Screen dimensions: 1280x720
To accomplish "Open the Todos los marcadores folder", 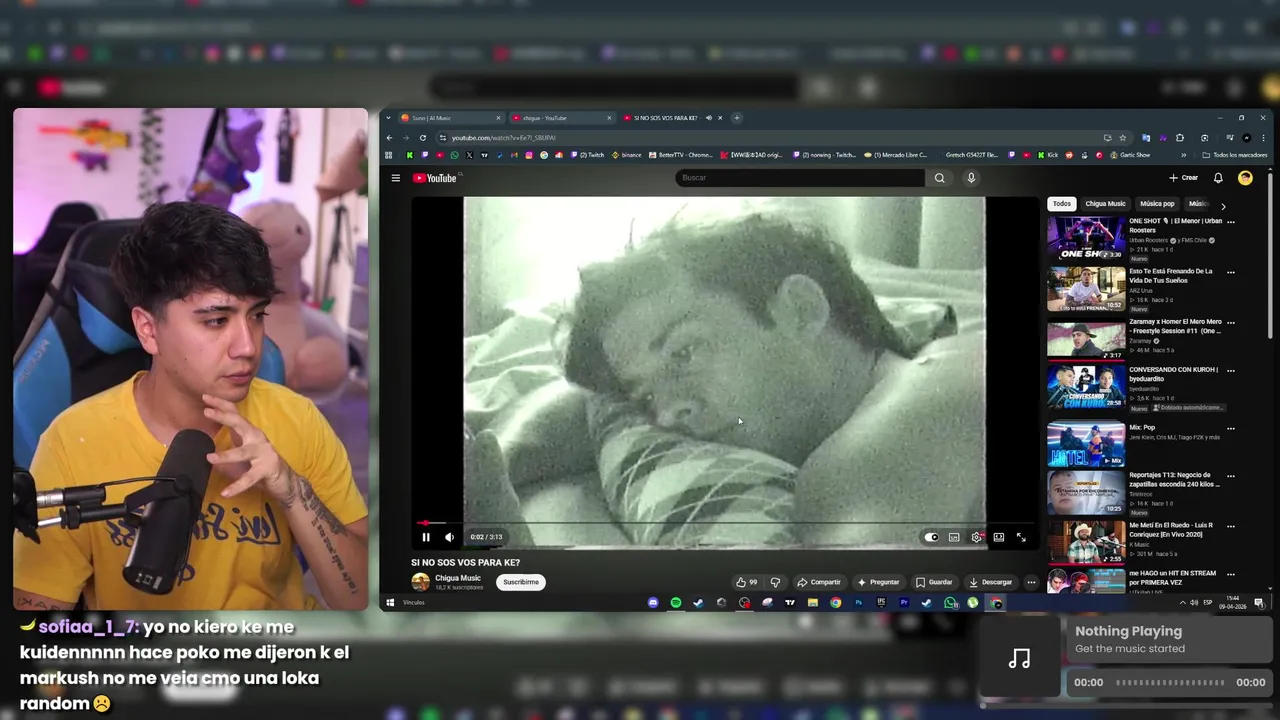I will pyautogui.click(x=1235, y=155).
